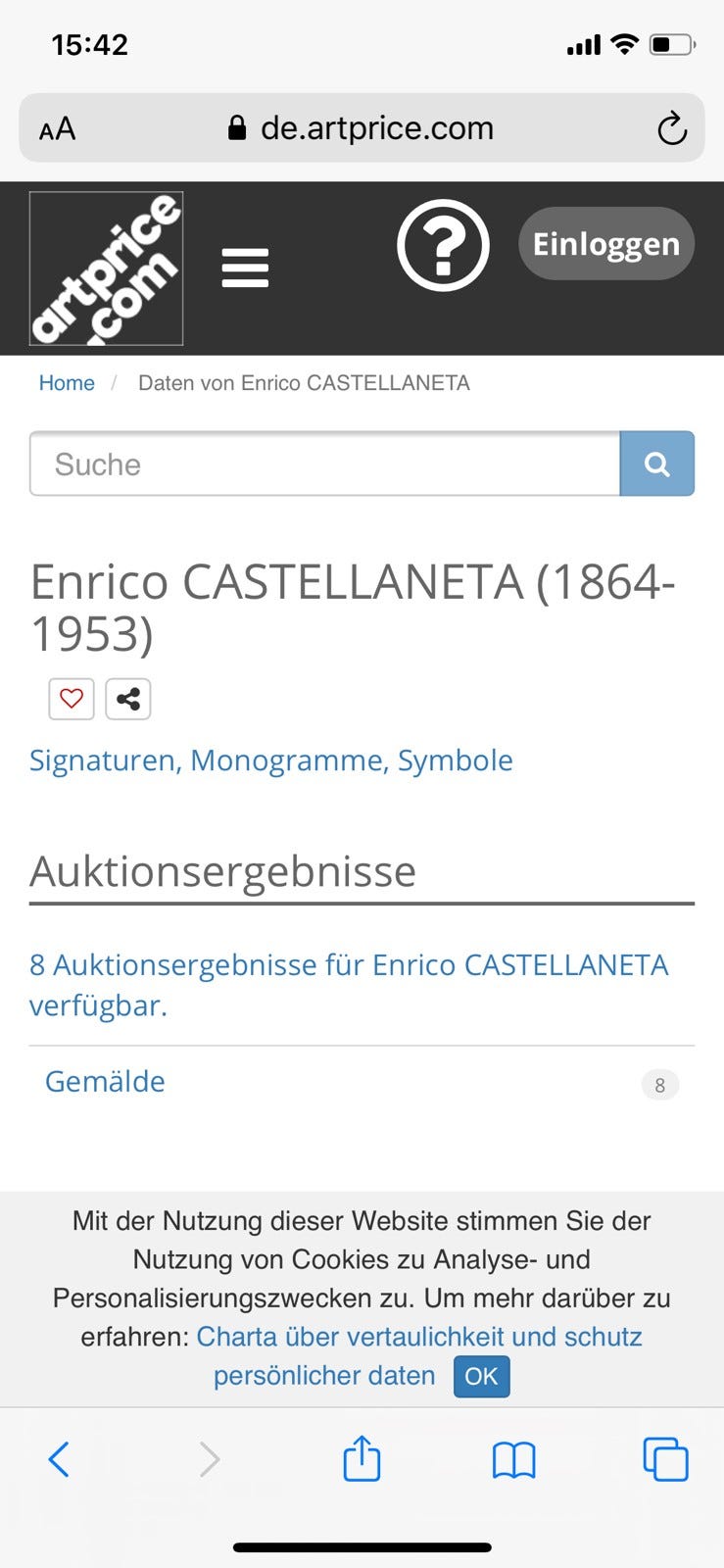
Task: Open the artprice.com logo homepage
Action: tap(106, 267)
